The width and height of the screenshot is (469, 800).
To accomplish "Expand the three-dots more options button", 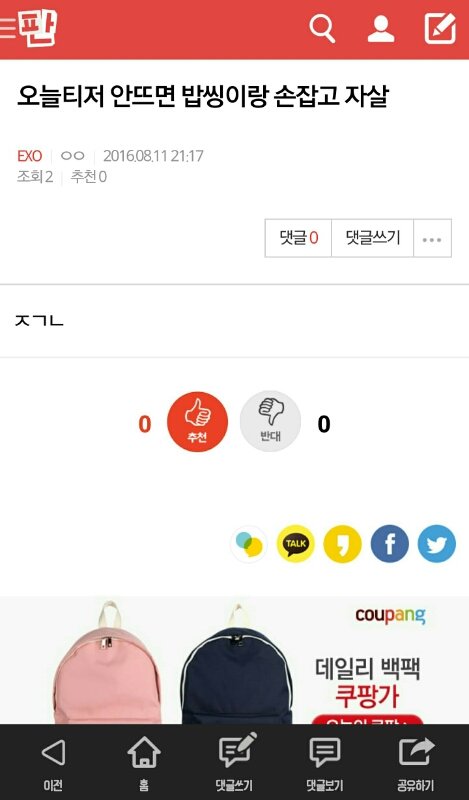I will click(x=432, y=238).
